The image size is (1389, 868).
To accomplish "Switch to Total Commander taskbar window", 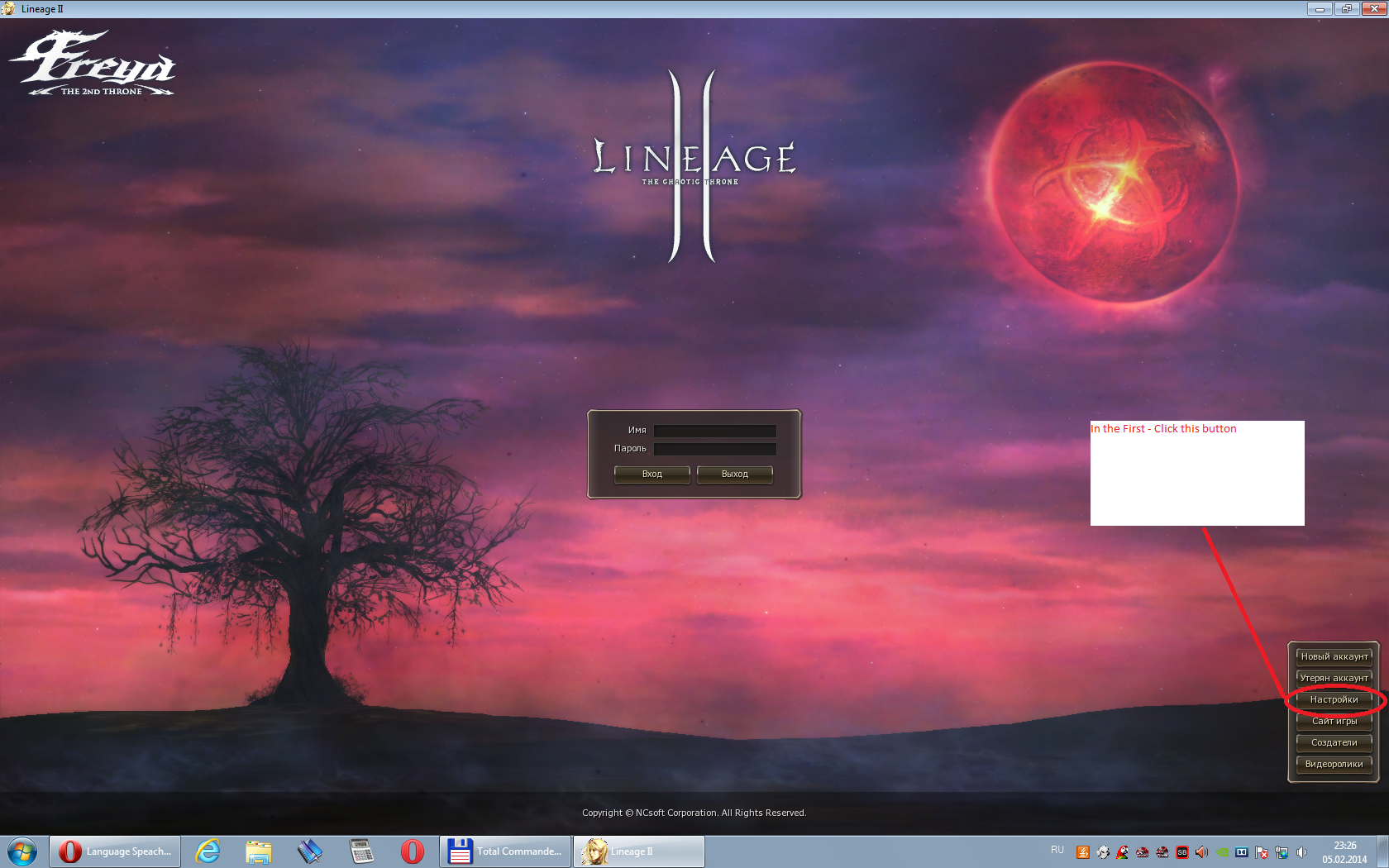I will pos(505,851).
